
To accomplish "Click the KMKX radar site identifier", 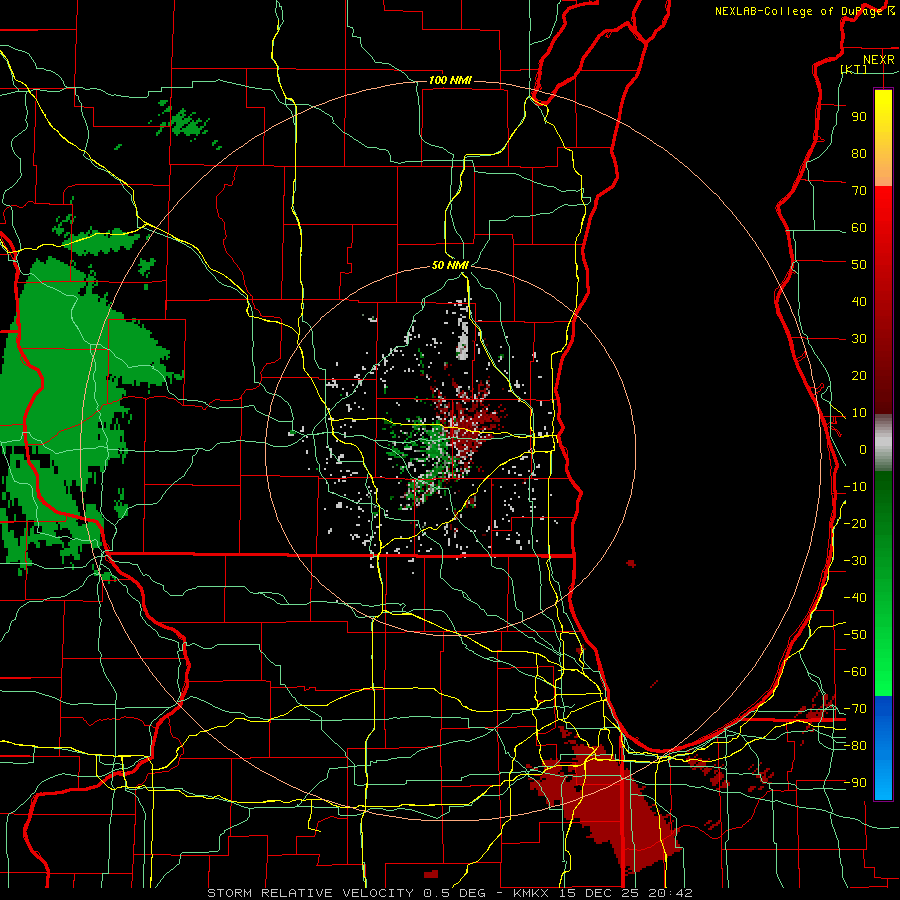I will tap(532, 893).
